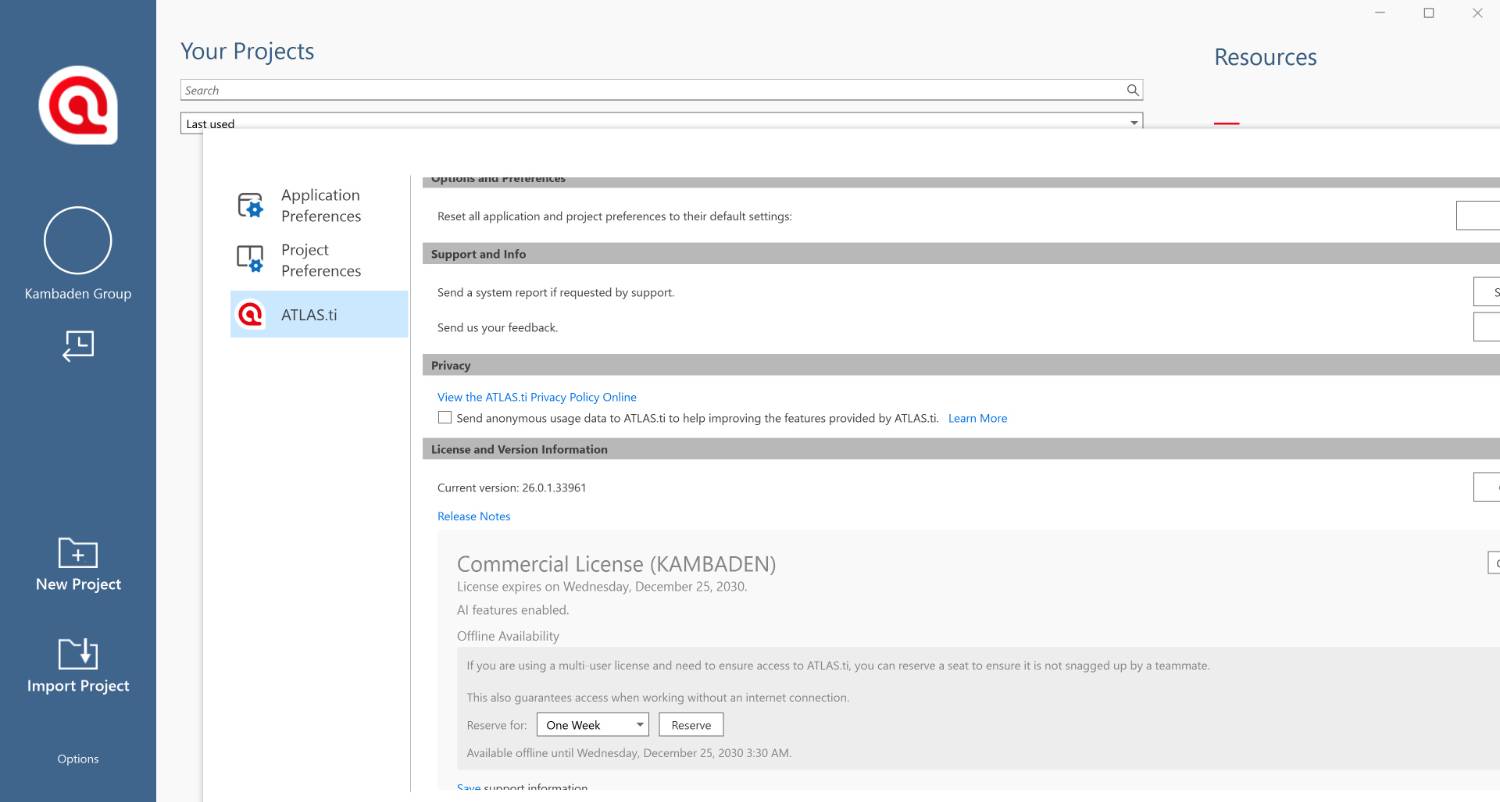Select Project Preferences tab
The width and height of the screenshot is (1500, 802).
coord(319,260)
